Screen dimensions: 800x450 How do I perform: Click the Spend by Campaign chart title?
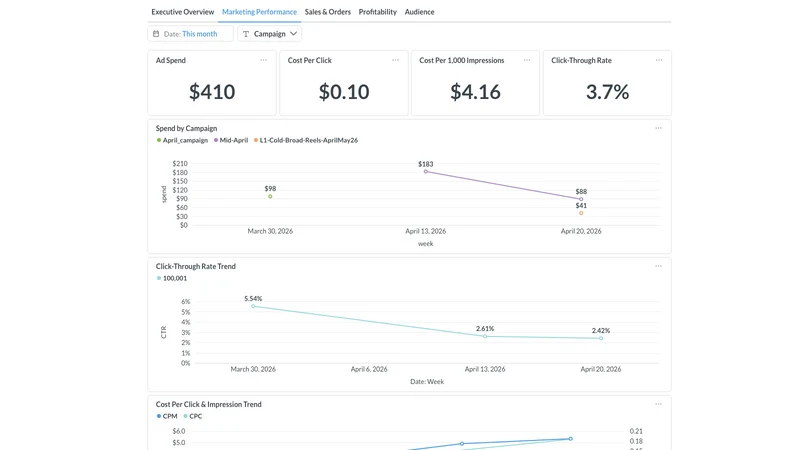pyautogui.click(x=186, y=128)
